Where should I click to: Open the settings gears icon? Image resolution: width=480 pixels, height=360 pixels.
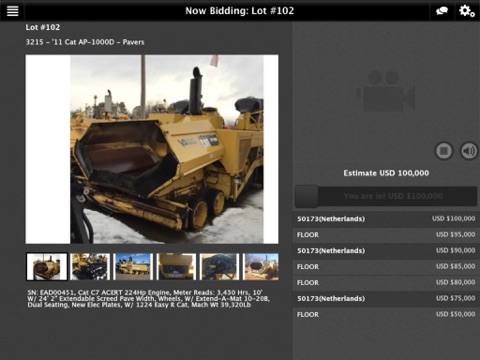[x=467, y=11]
